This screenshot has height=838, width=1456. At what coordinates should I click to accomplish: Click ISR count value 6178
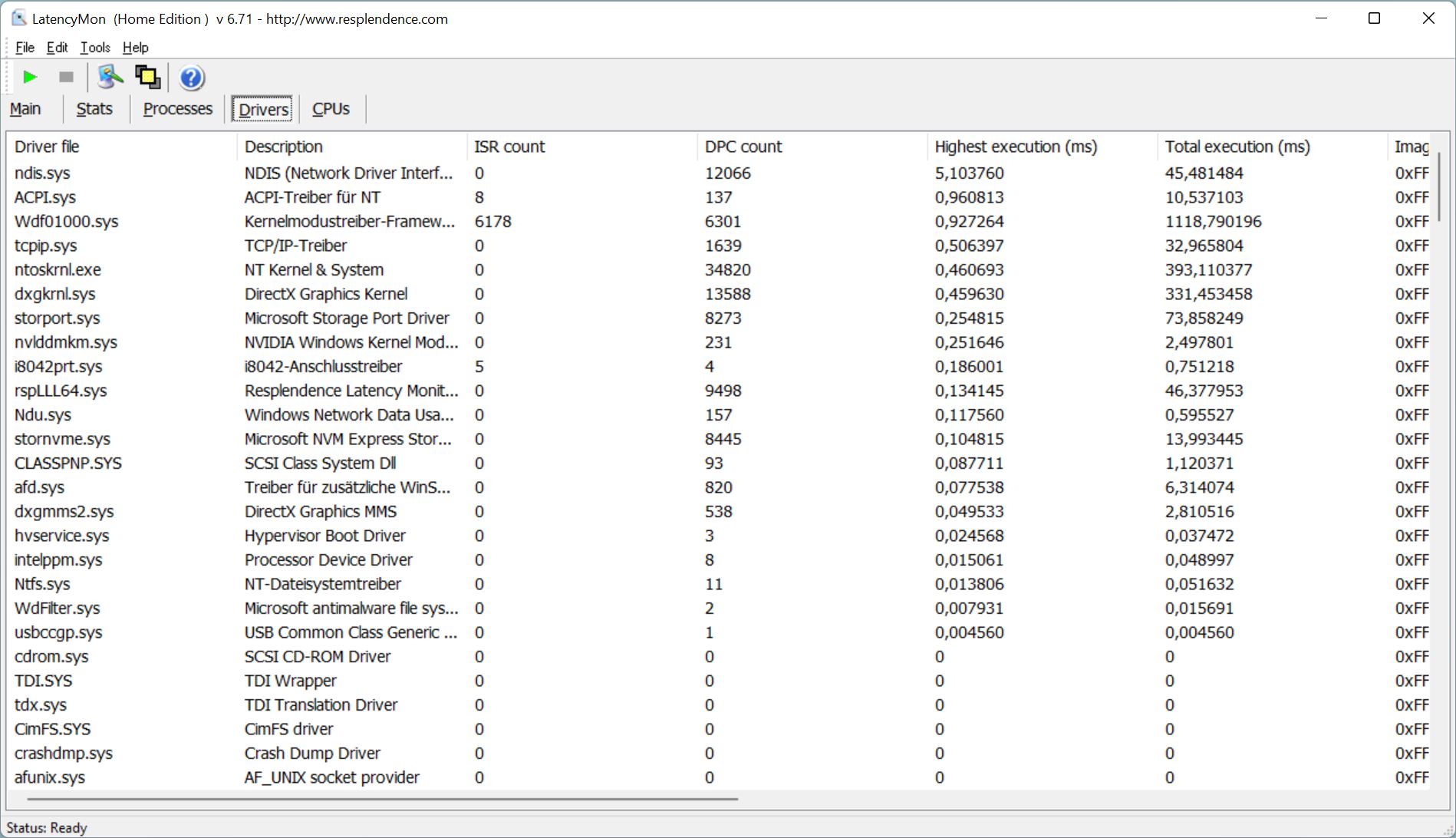tap(492, 222)
